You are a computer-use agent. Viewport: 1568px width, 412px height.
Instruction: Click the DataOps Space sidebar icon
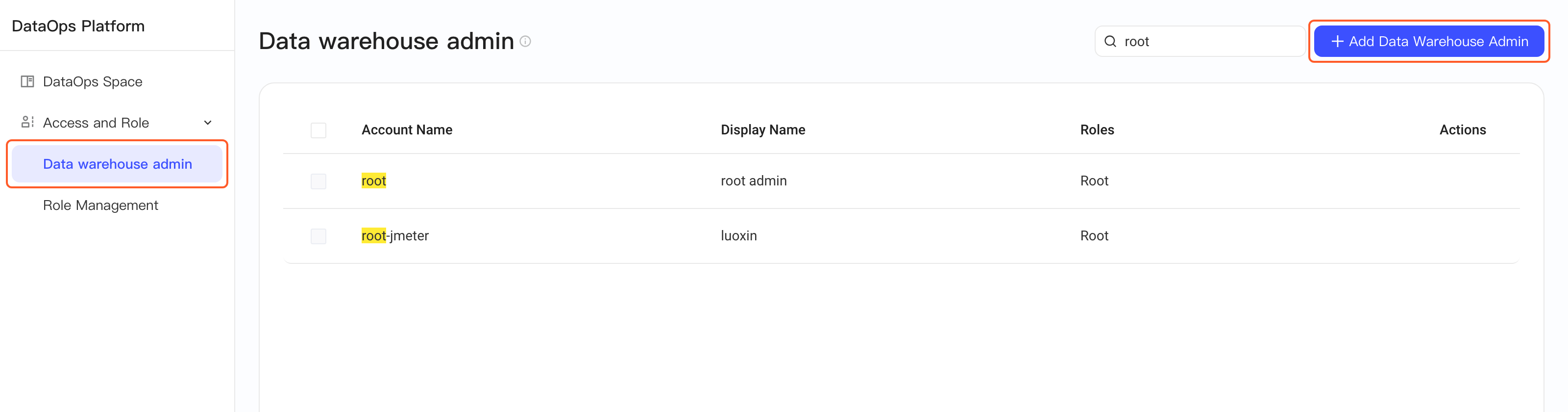tap(27, 82)
